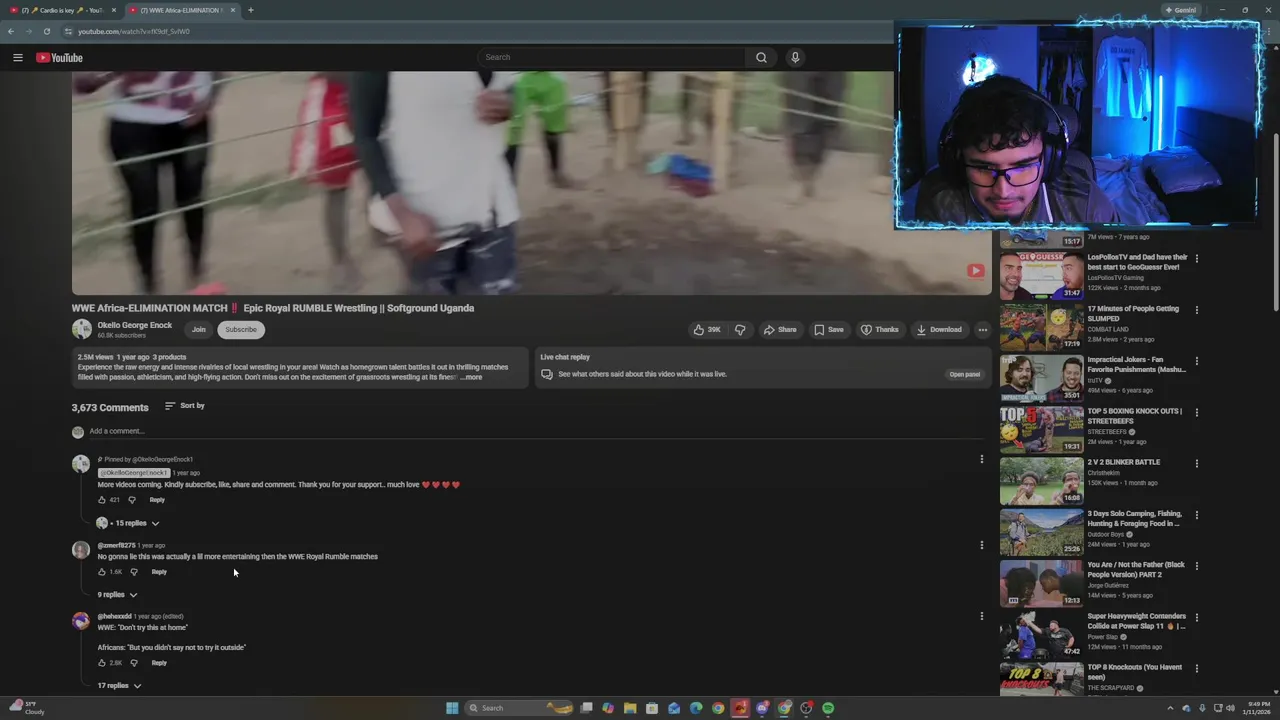Expand the 17 replies thread
The image size is (1280, 720).
pyautogui.click(x=119, y=686)
